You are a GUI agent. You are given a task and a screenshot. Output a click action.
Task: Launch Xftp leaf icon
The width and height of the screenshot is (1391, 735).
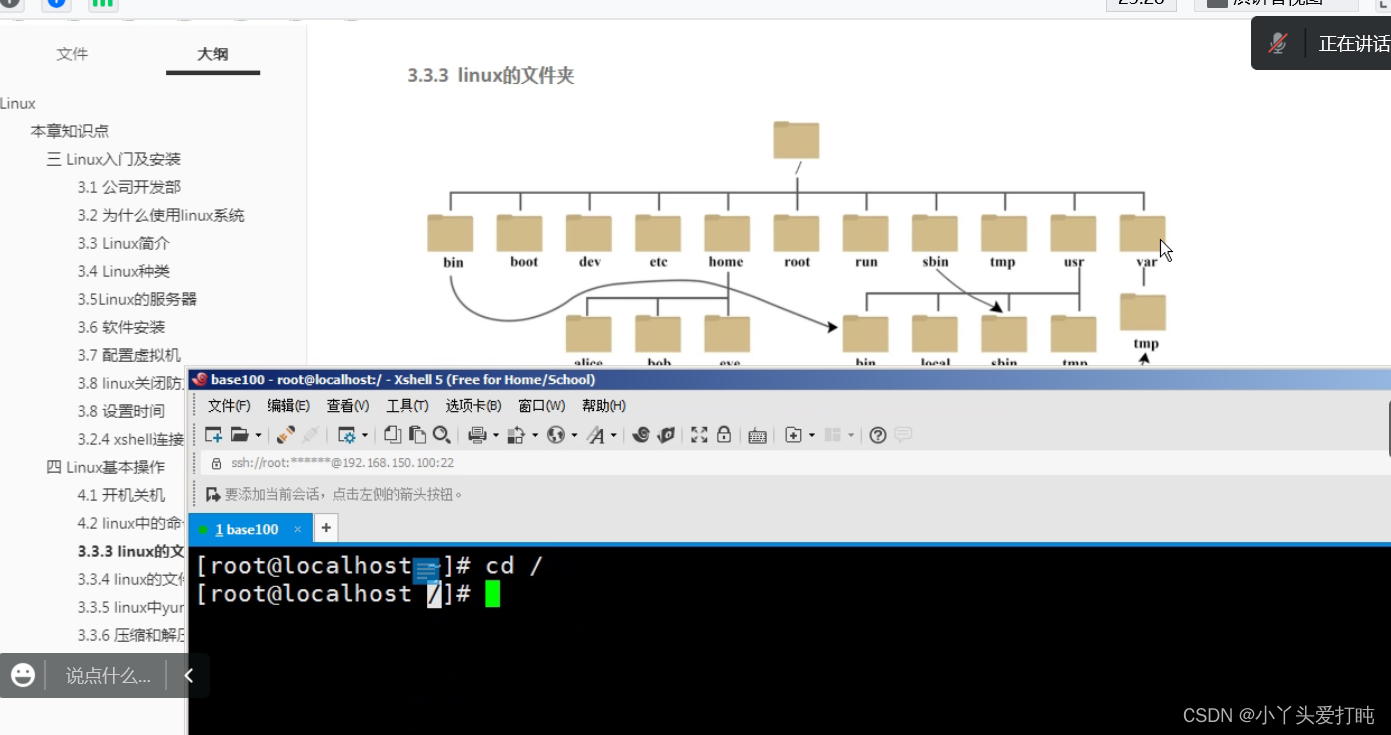pos(666,435)
